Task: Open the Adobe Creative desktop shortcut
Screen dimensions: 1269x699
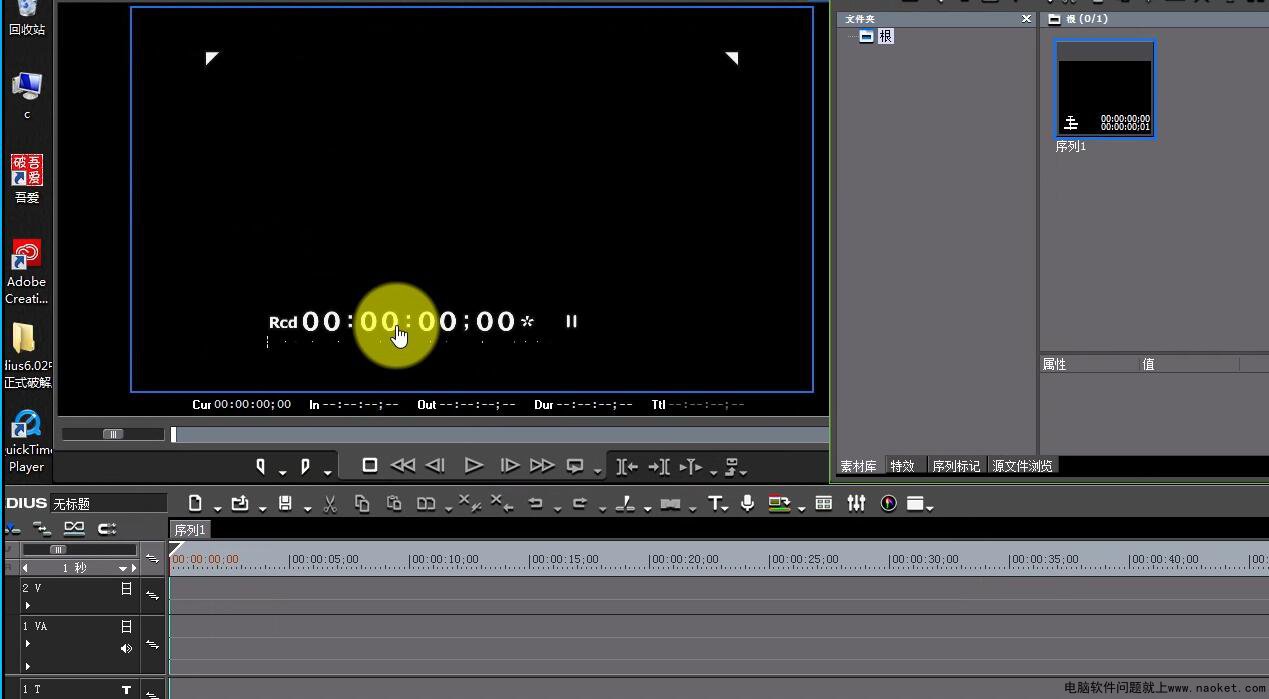Action: pyautogui.click(x=26, y=272)
